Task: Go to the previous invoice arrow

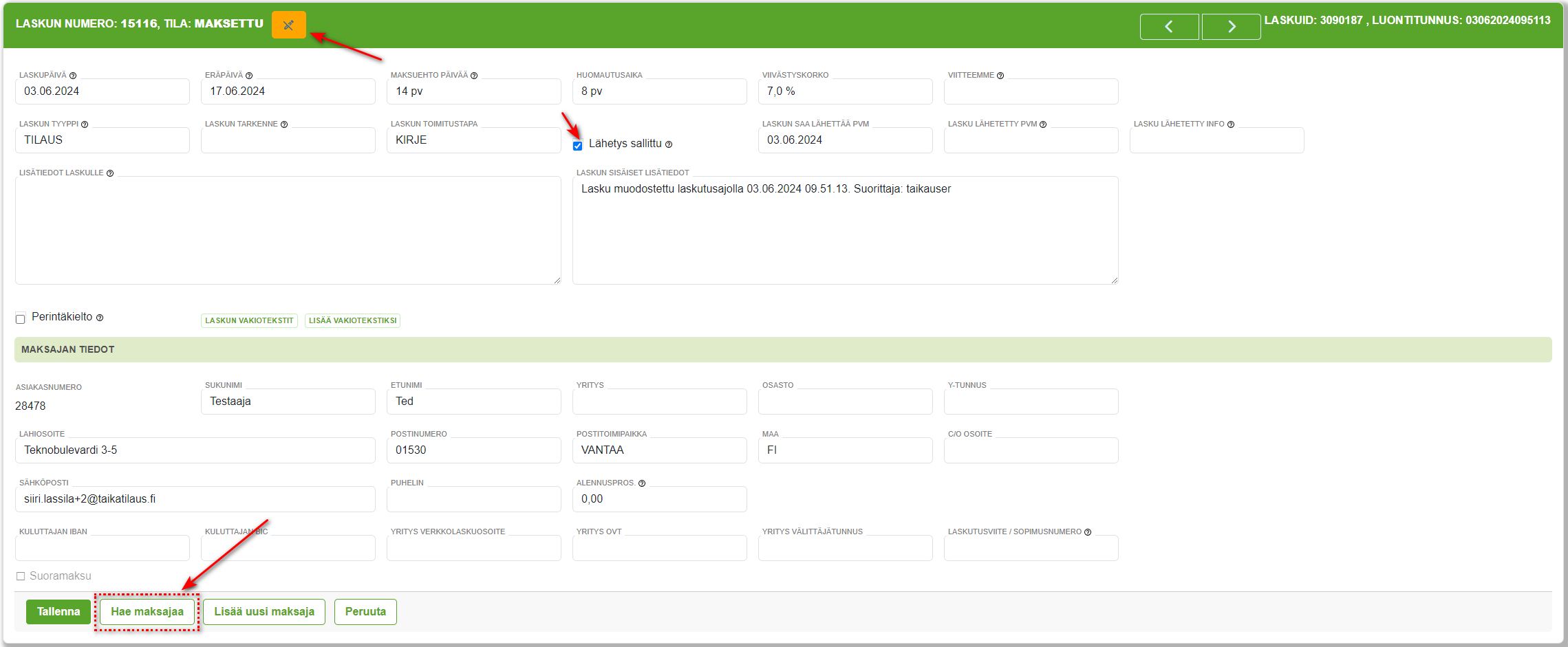Action: point(1169,27)
